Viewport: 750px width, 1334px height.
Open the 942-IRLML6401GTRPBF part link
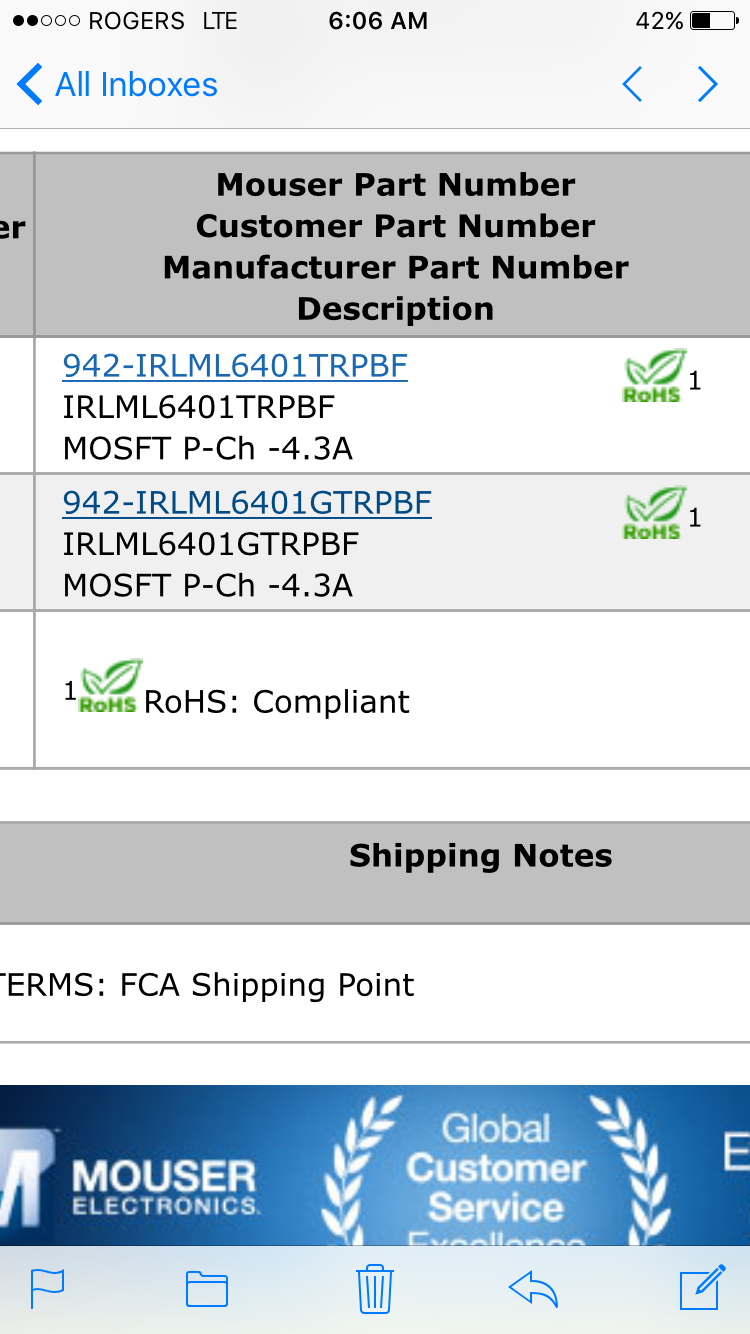click(x=247, y=502)
